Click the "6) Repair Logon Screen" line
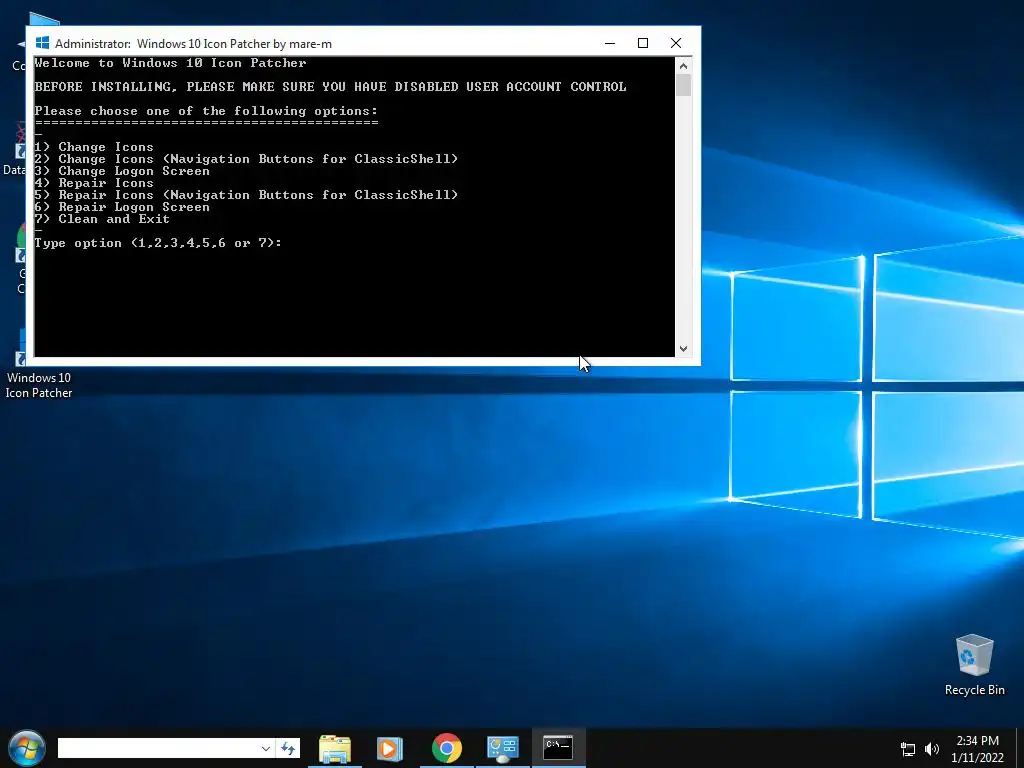The width and height of the screenshot is (1024, 768). click(122, 207)
